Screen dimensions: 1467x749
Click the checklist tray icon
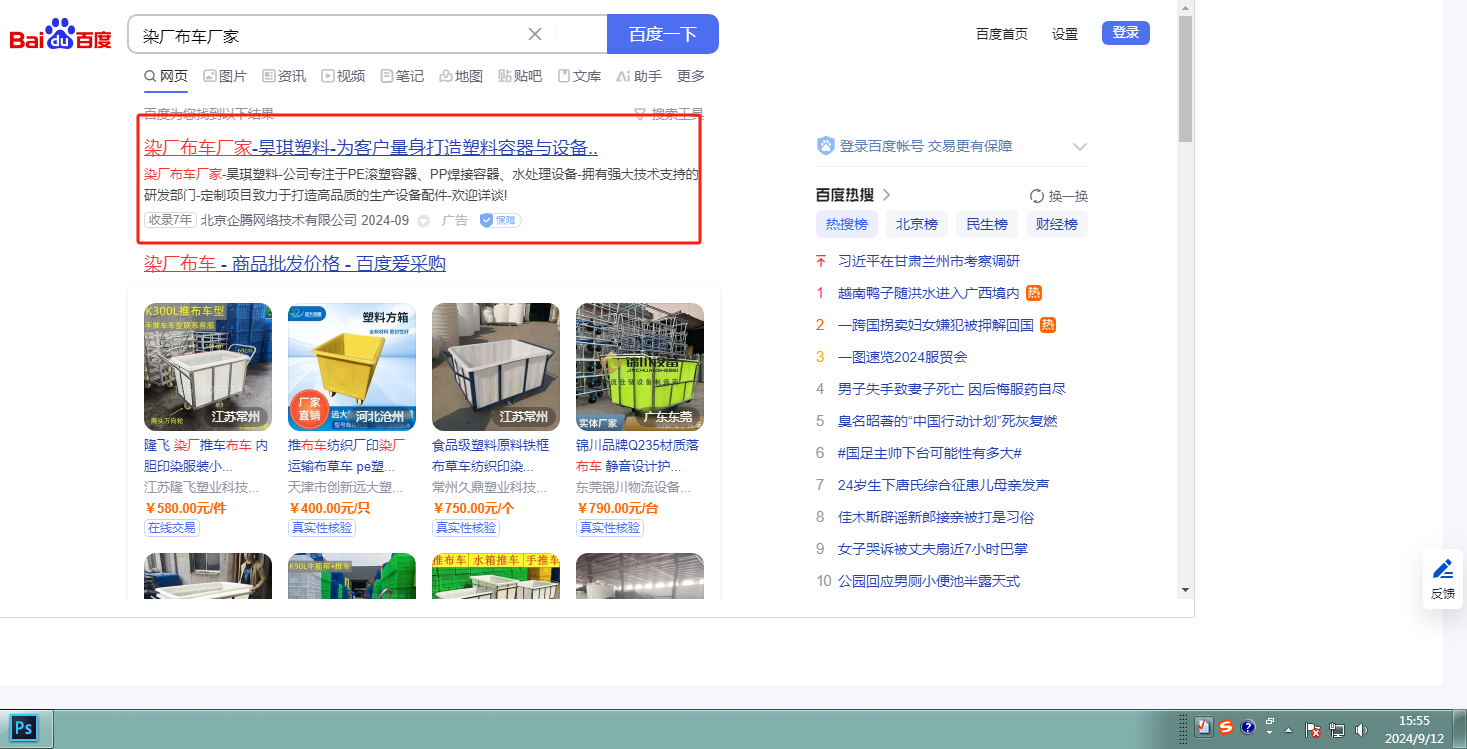[1204, 728]
